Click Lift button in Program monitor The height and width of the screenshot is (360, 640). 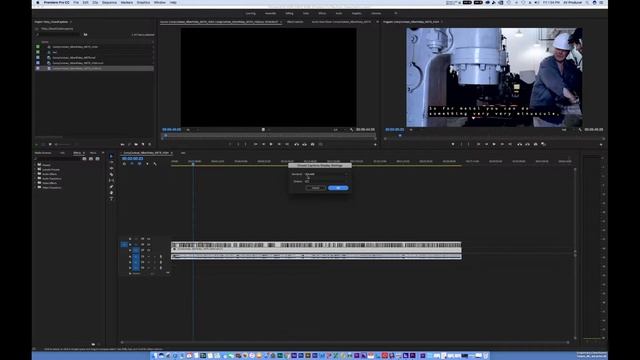point(520,144)
